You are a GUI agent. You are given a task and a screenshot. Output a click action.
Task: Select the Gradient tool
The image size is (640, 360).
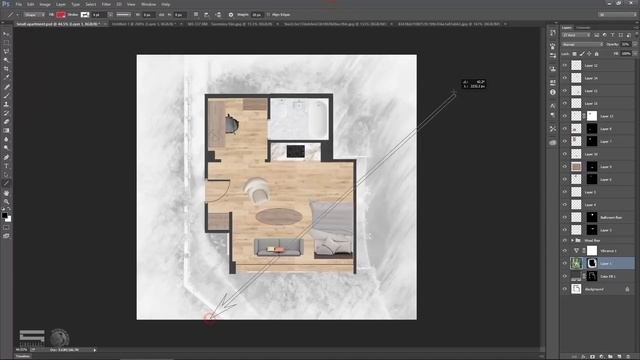click(6, 131)
